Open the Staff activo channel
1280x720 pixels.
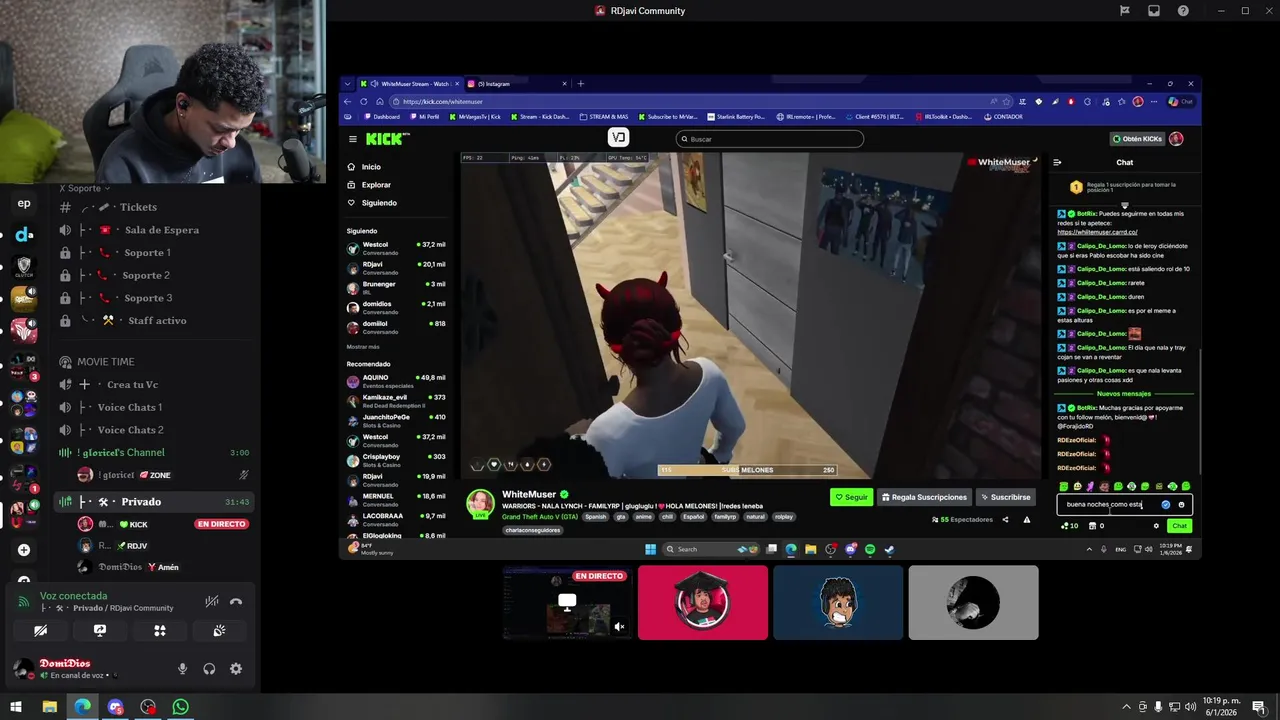point(155,321)
